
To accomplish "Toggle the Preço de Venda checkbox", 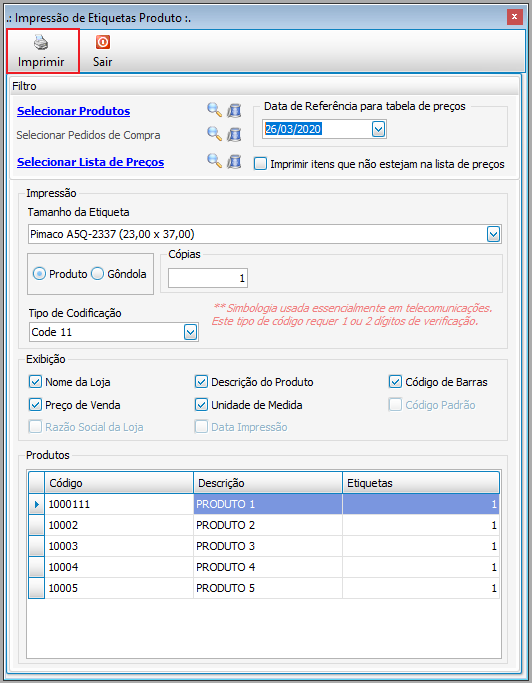I will point(35,405).
